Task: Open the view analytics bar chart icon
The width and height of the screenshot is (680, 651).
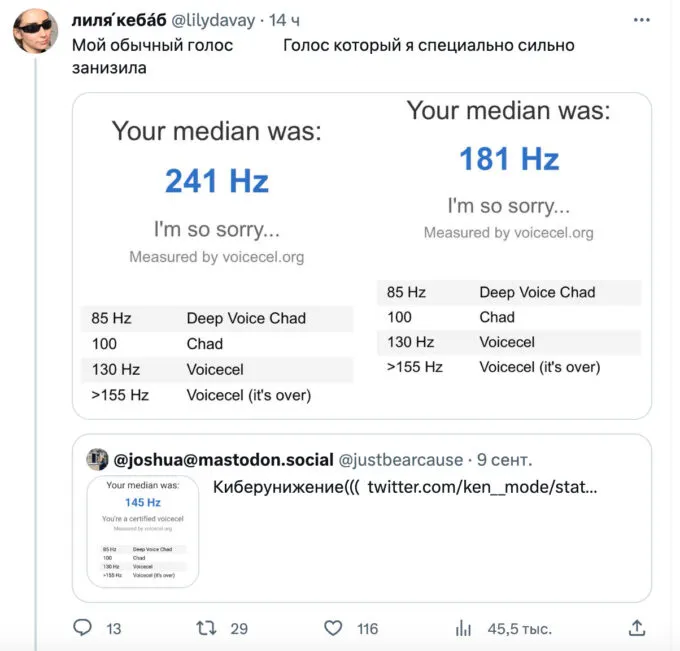Action: [463, 628]
